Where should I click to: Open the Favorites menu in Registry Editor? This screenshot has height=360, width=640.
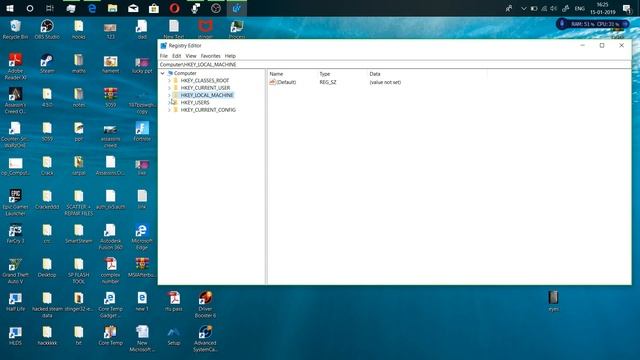tap(211, 56)
